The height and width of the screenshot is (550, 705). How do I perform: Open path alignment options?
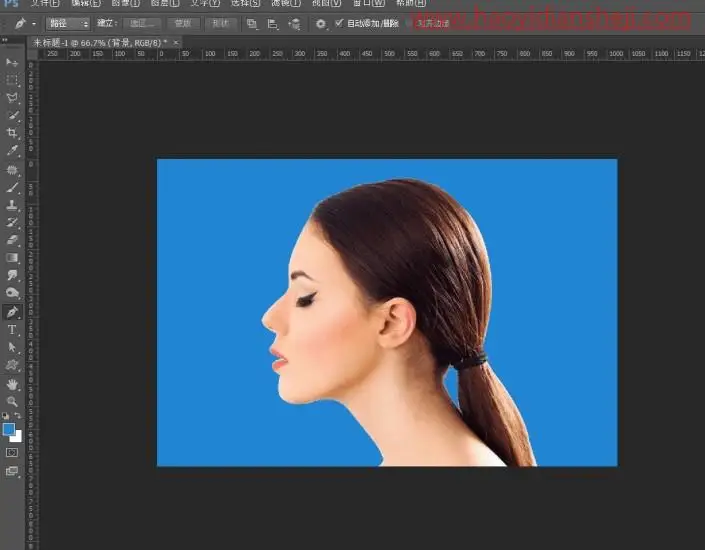272,24
